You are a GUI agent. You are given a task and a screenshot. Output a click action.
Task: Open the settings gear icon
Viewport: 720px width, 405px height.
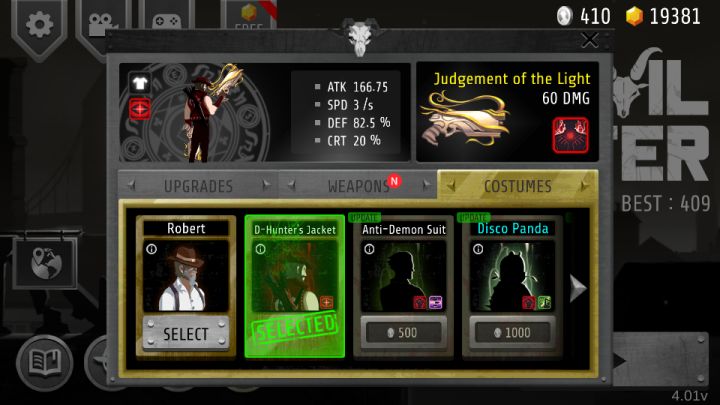(39, 24)
